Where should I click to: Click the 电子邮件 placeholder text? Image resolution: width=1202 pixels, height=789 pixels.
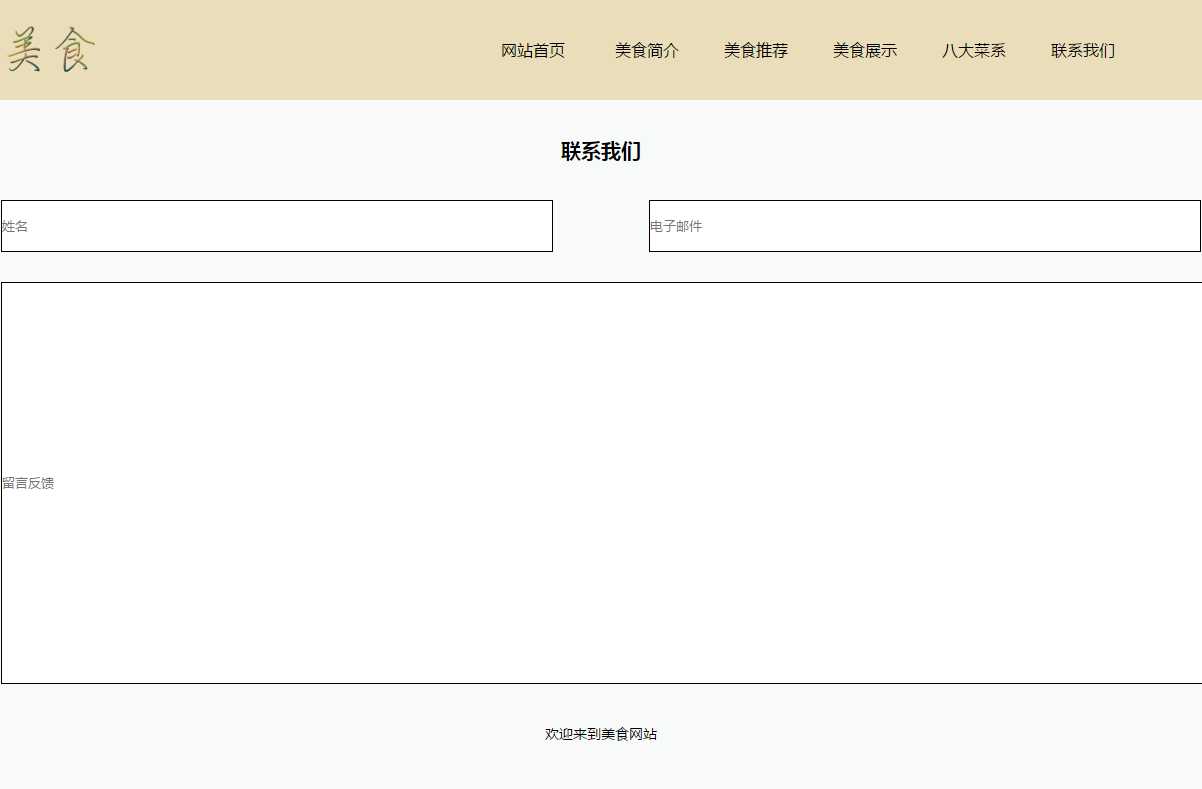[676, 227]
